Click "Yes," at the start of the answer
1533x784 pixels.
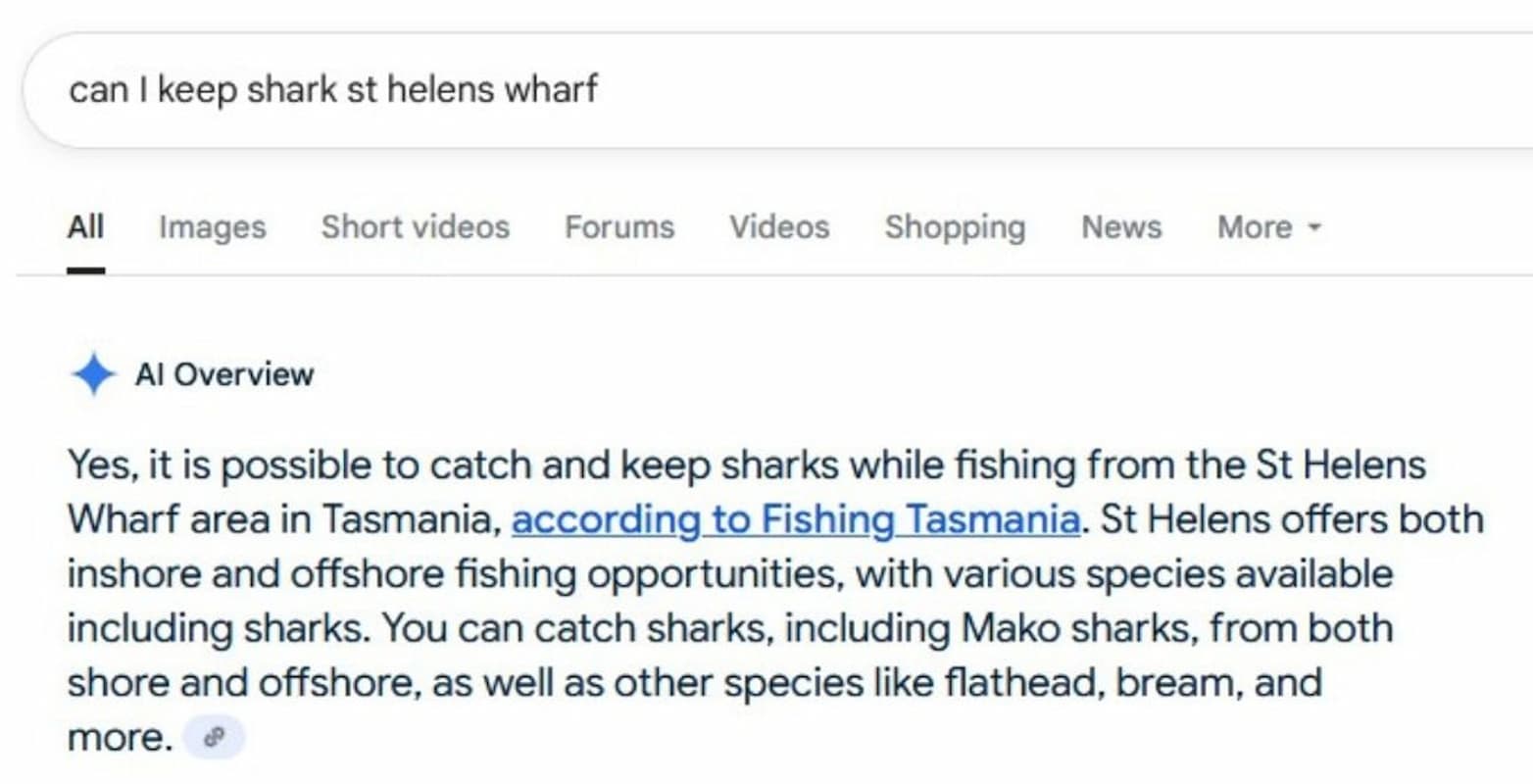[x=102, y=465]
